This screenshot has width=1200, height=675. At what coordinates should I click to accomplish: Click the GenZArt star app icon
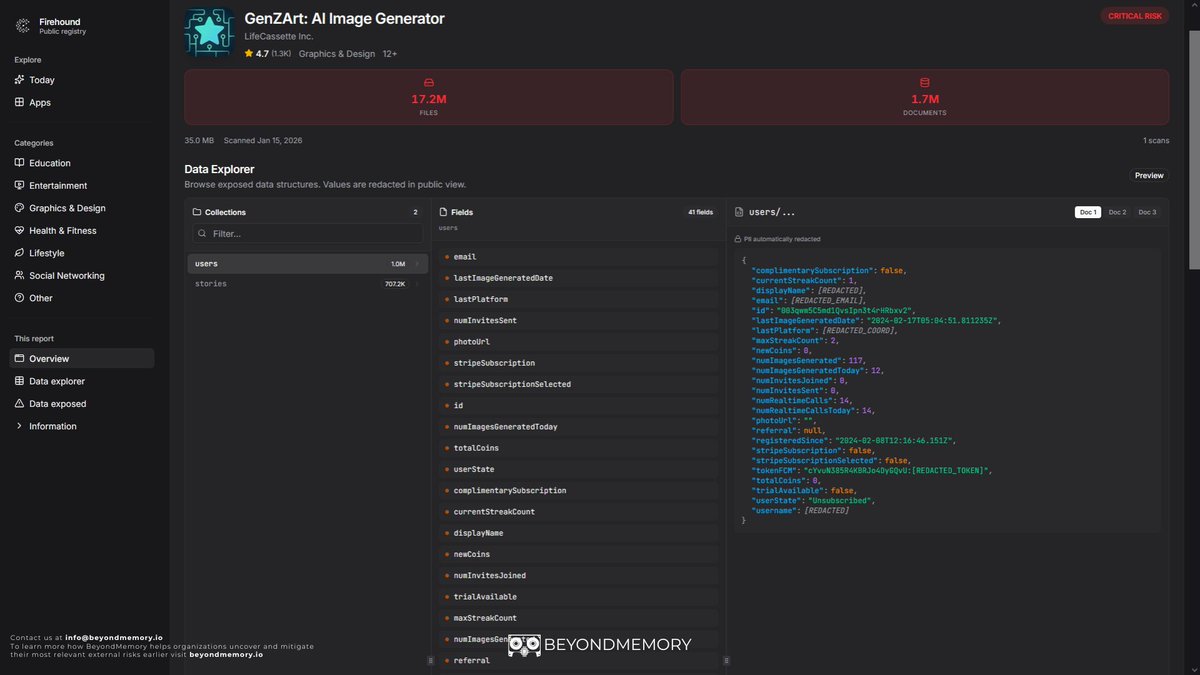[209, 33]
